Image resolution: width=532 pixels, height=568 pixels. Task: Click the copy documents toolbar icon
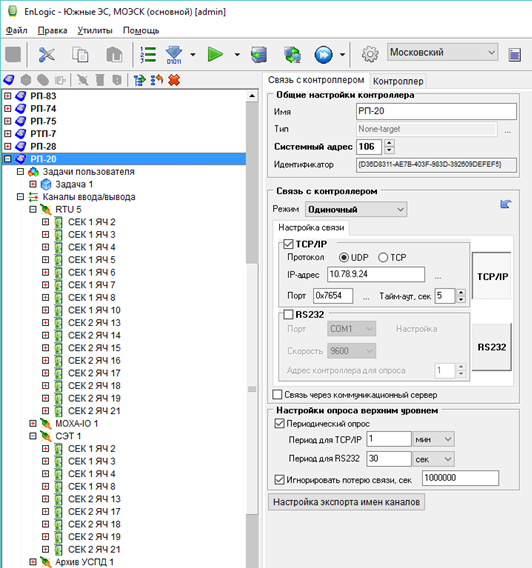coord(80,55)
